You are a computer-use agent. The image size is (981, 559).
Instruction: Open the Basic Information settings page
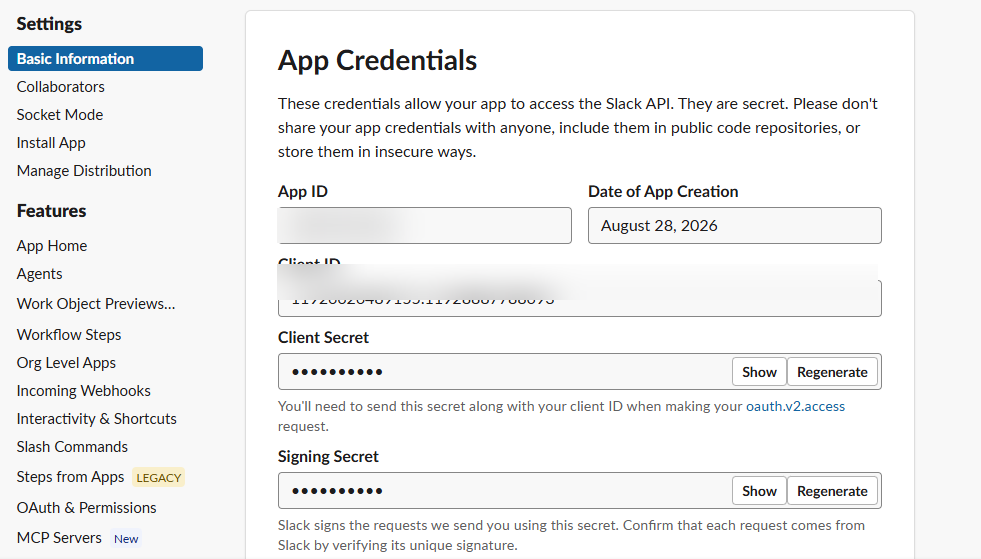click(105, 58)
